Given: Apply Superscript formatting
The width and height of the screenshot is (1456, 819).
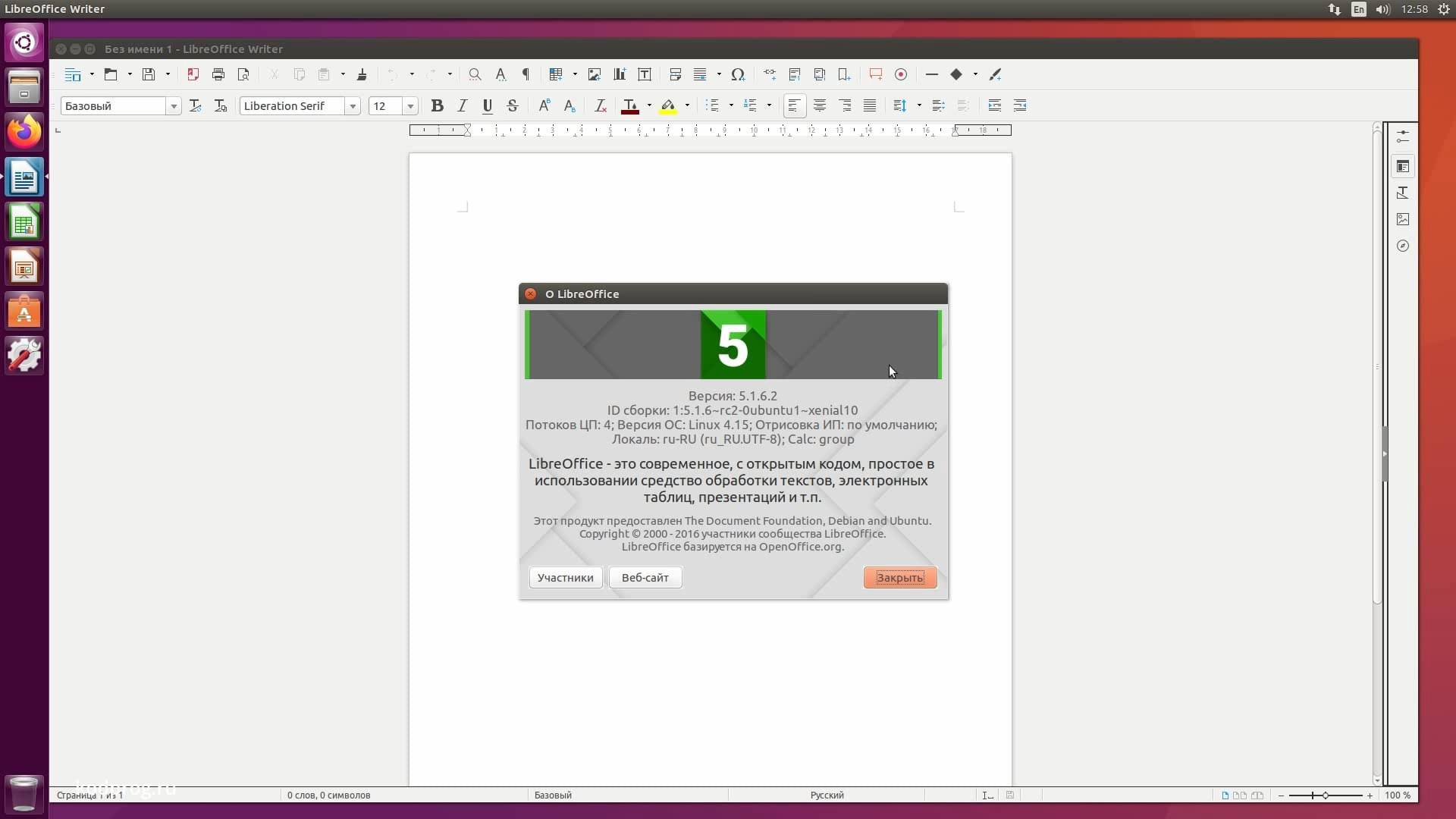Looking at the screenshot, I should (544, 106).
